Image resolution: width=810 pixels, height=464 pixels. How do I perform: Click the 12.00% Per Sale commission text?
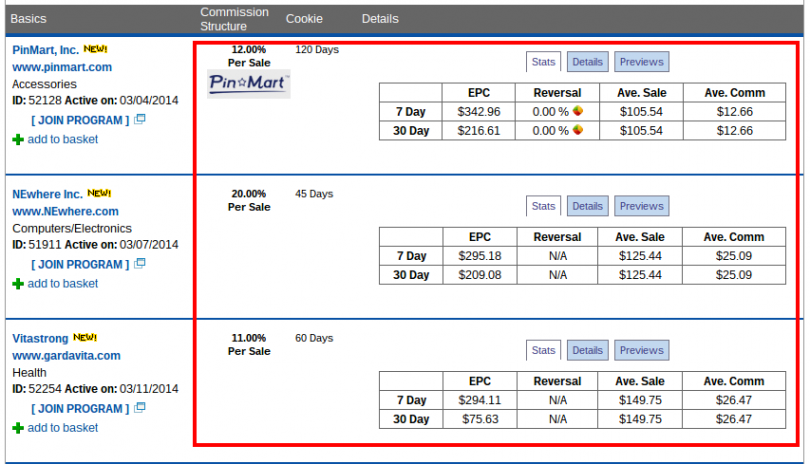(x=249, y=56)
